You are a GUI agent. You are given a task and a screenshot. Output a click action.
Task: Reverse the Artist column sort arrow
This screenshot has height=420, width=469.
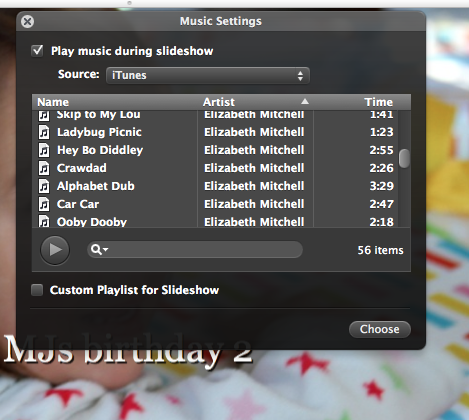[x=305, y=101]
